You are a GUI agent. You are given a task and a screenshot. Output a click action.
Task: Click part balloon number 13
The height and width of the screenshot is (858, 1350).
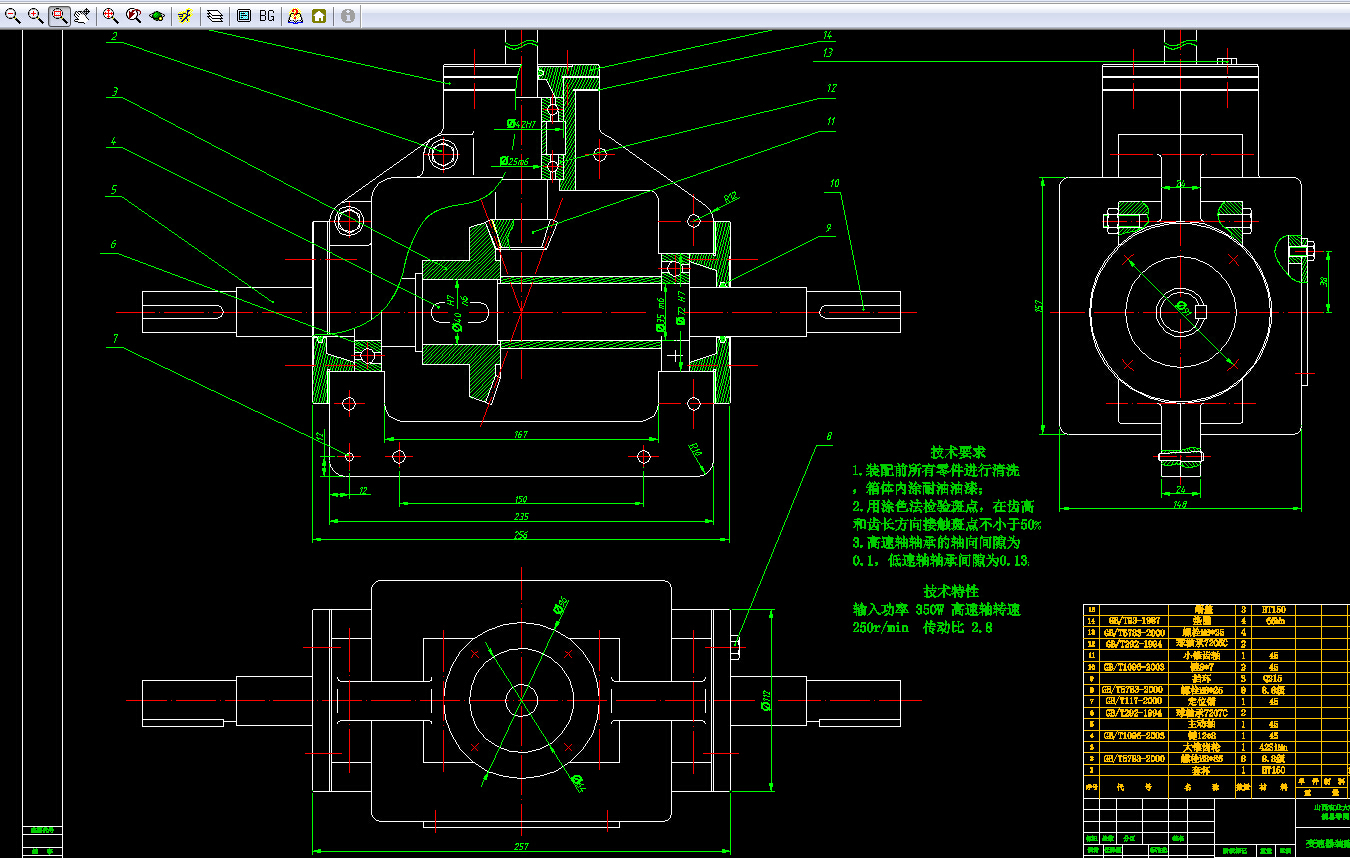829,53
